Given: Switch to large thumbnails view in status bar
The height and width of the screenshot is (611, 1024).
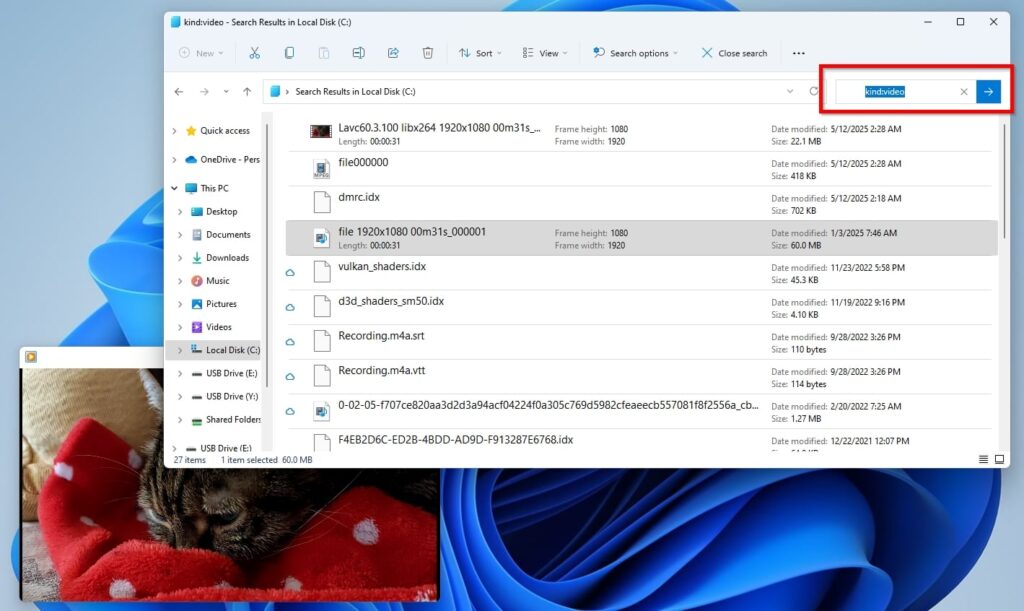Looking at the screenshot, I should (999, 459).
